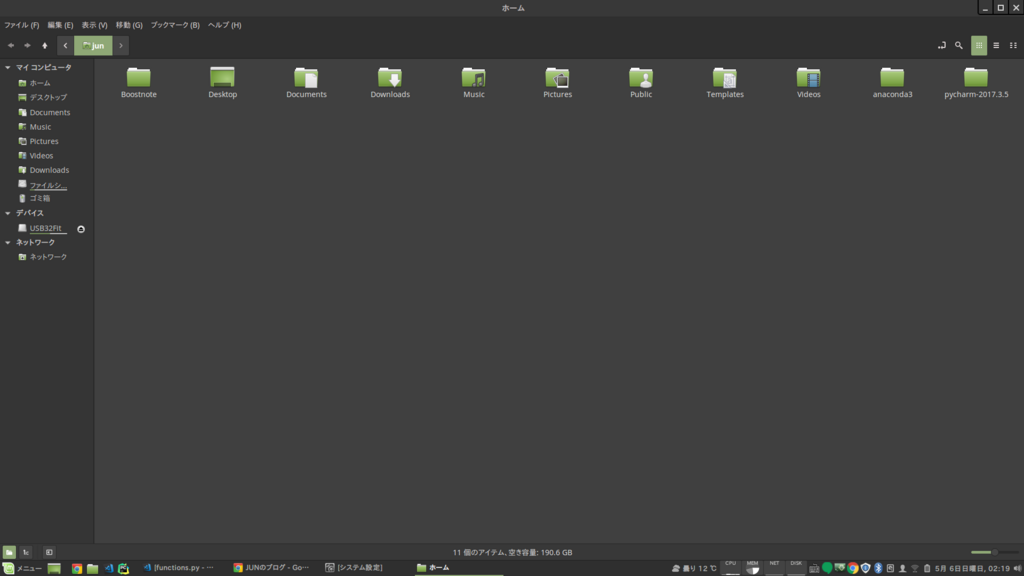Screen dimensions: 1024x576
Task: Open the Downloads folder icon in main pane
Action: tap(390, 82)
